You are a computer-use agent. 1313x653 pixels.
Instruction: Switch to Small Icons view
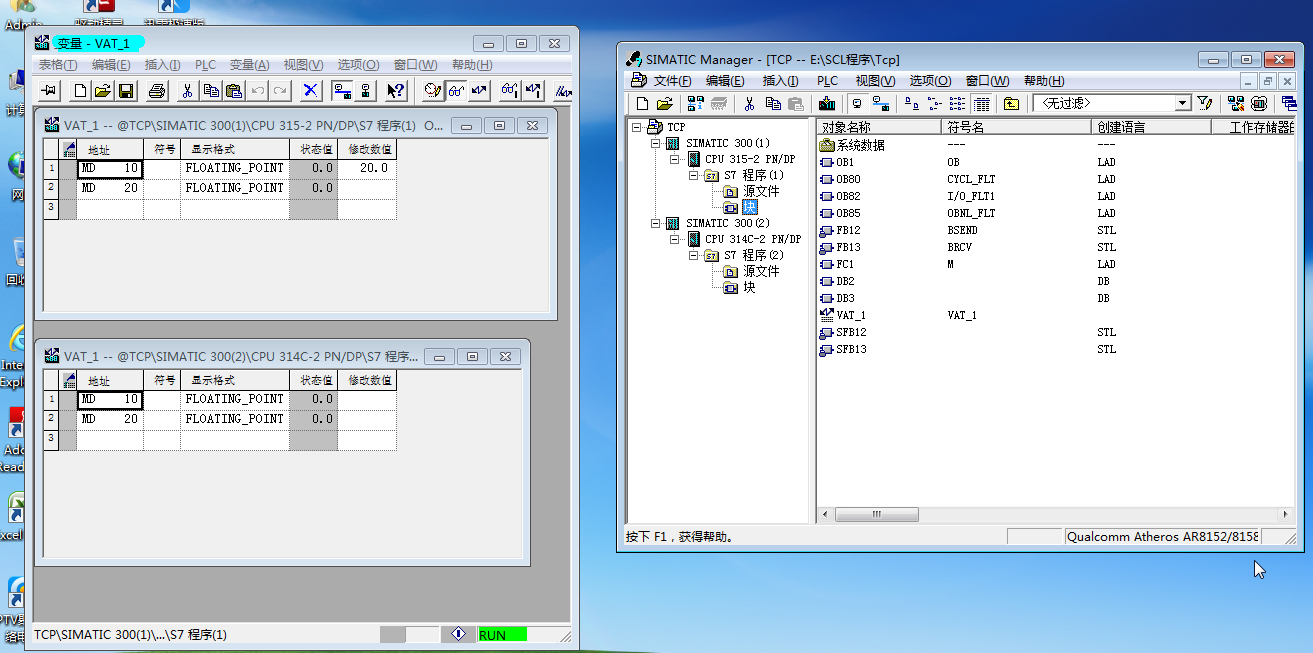pyautogui.click(x=935, y=103)
